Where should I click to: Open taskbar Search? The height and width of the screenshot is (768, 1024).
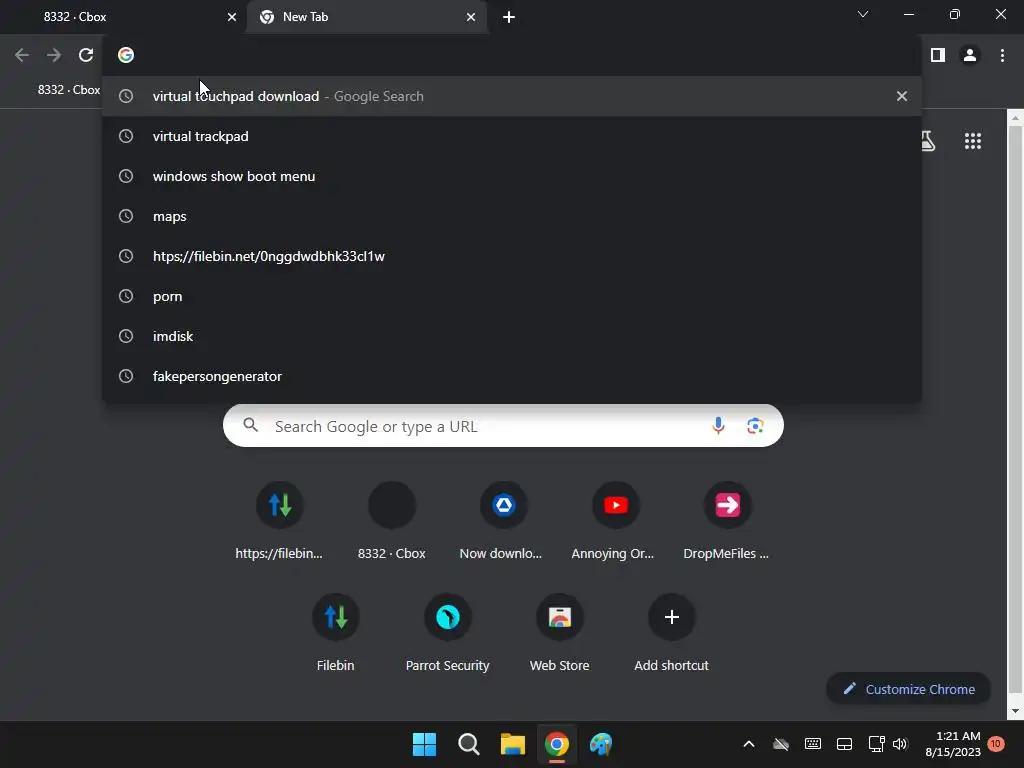point(468,744)
